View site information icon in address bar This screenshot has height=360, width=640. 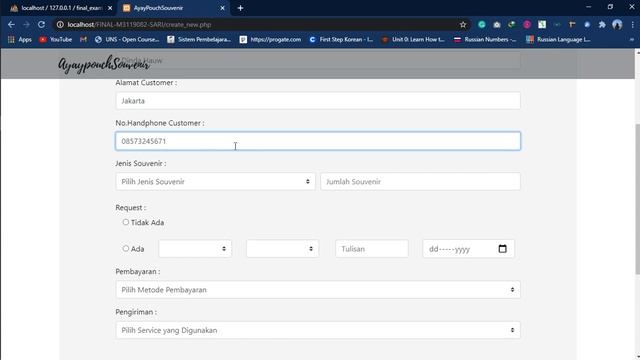pyautogui.click(x=60, y=24)
